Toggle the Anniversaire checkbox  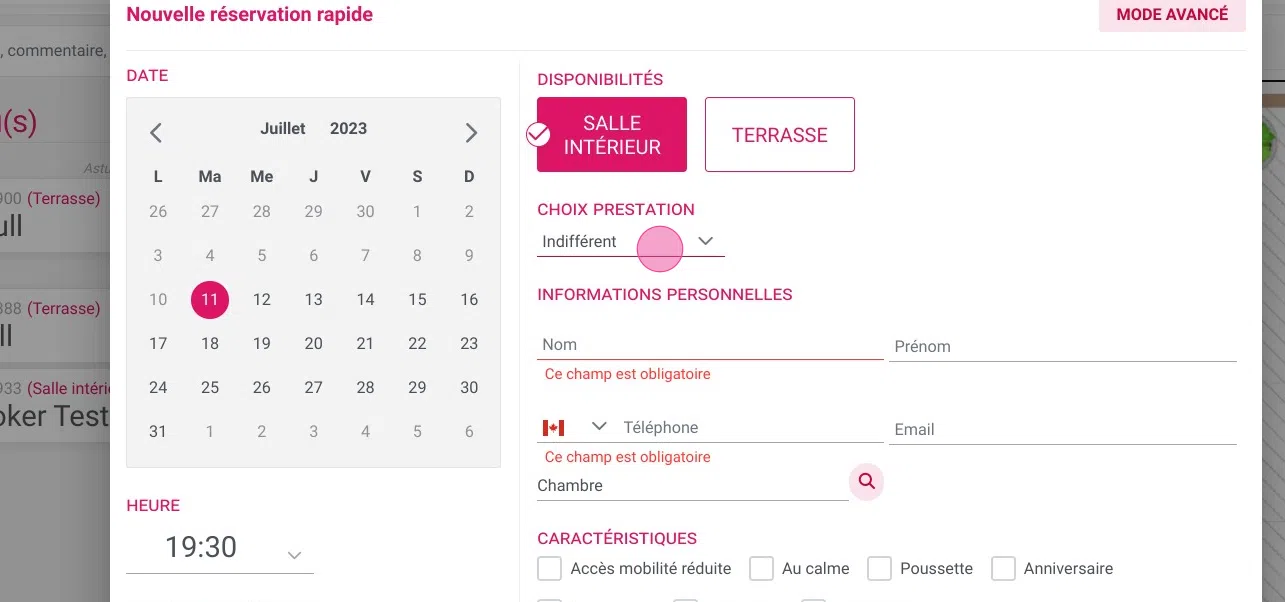(1003, 569)
